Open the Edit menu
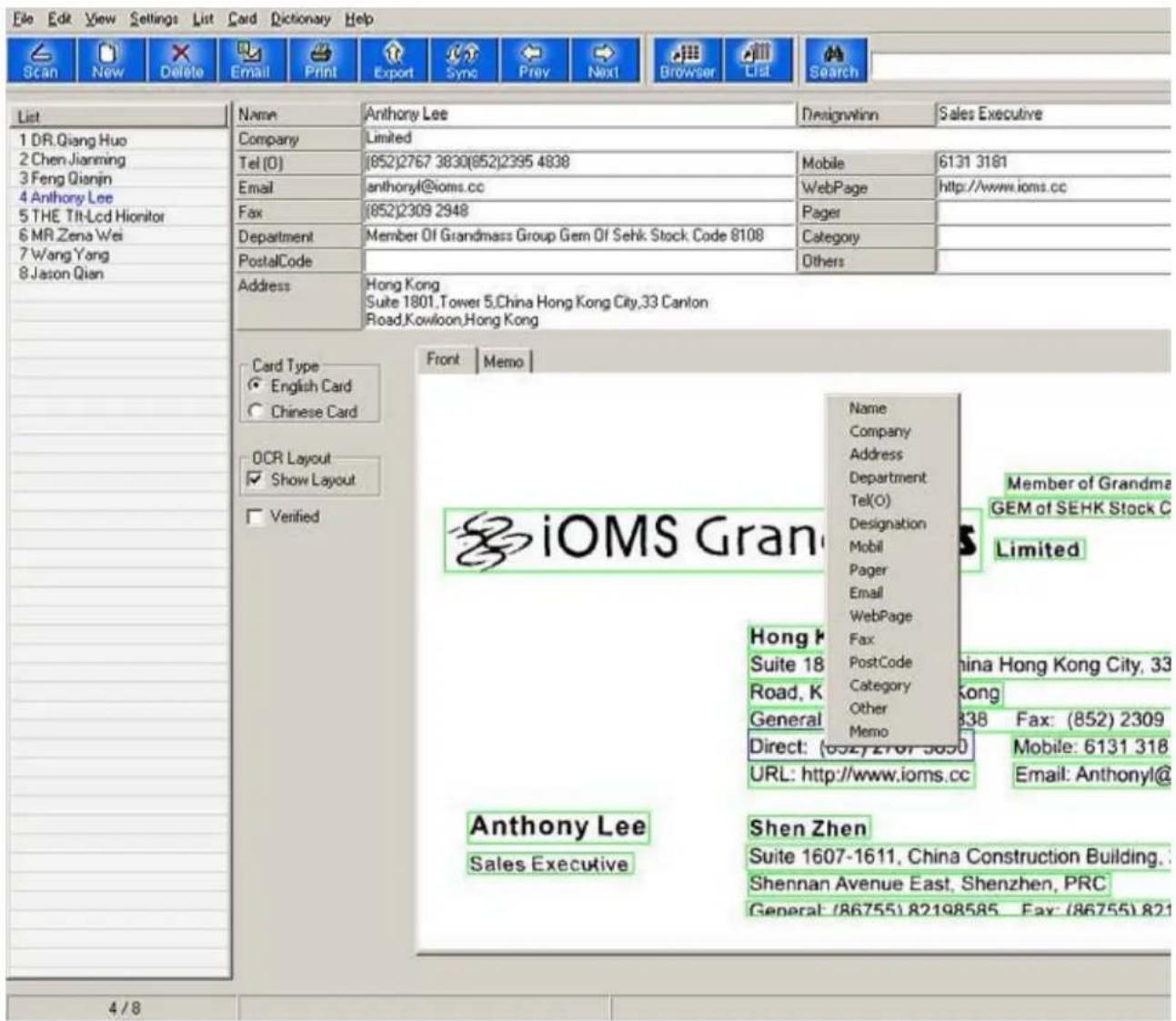Image resolution: width=1176 pixels, height=1021 pixels. click(59, 18)
